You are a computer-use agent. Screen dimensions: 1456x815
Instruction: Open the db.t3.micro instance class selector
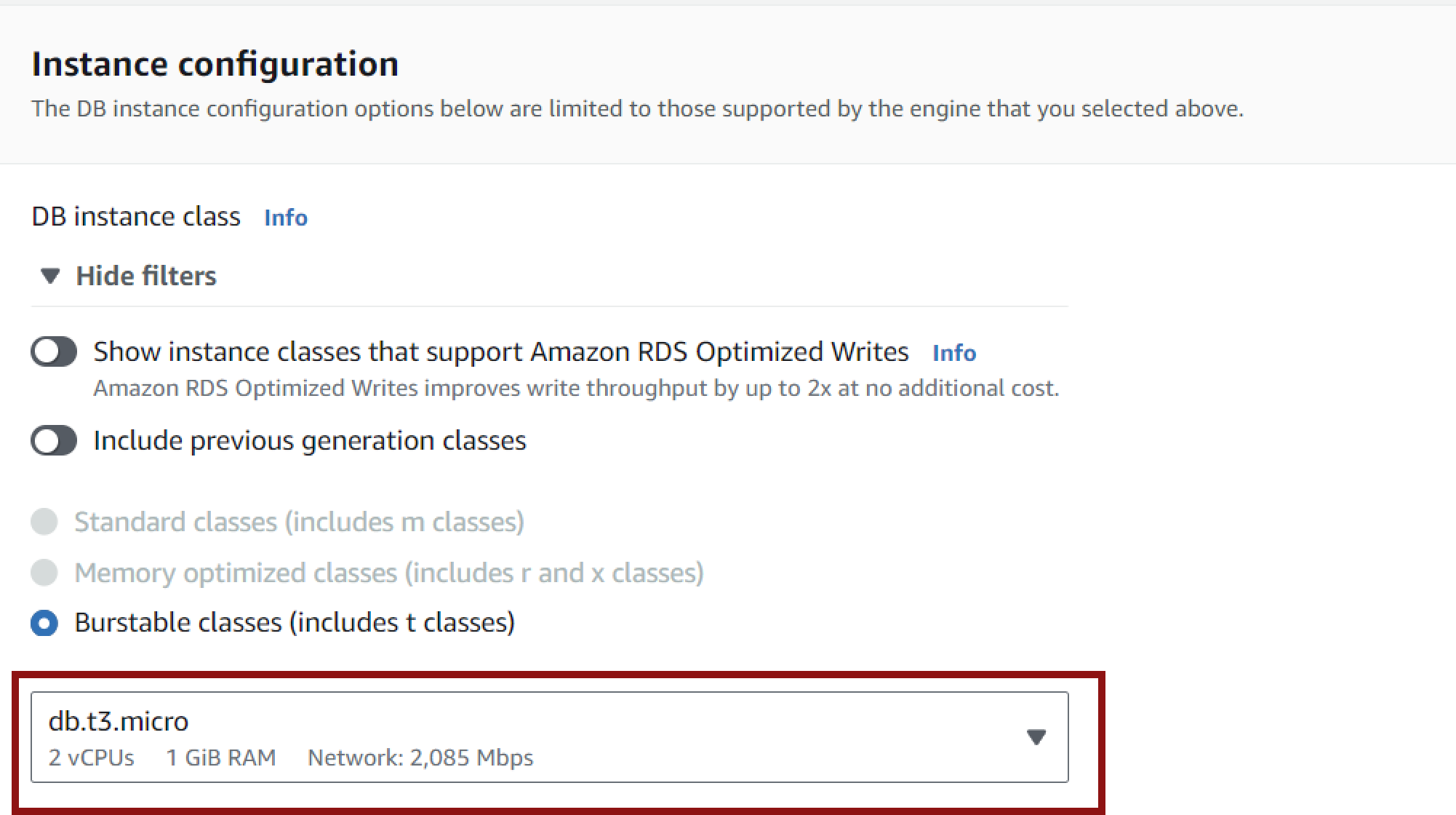pyautogui.click(x=550, y=737)
